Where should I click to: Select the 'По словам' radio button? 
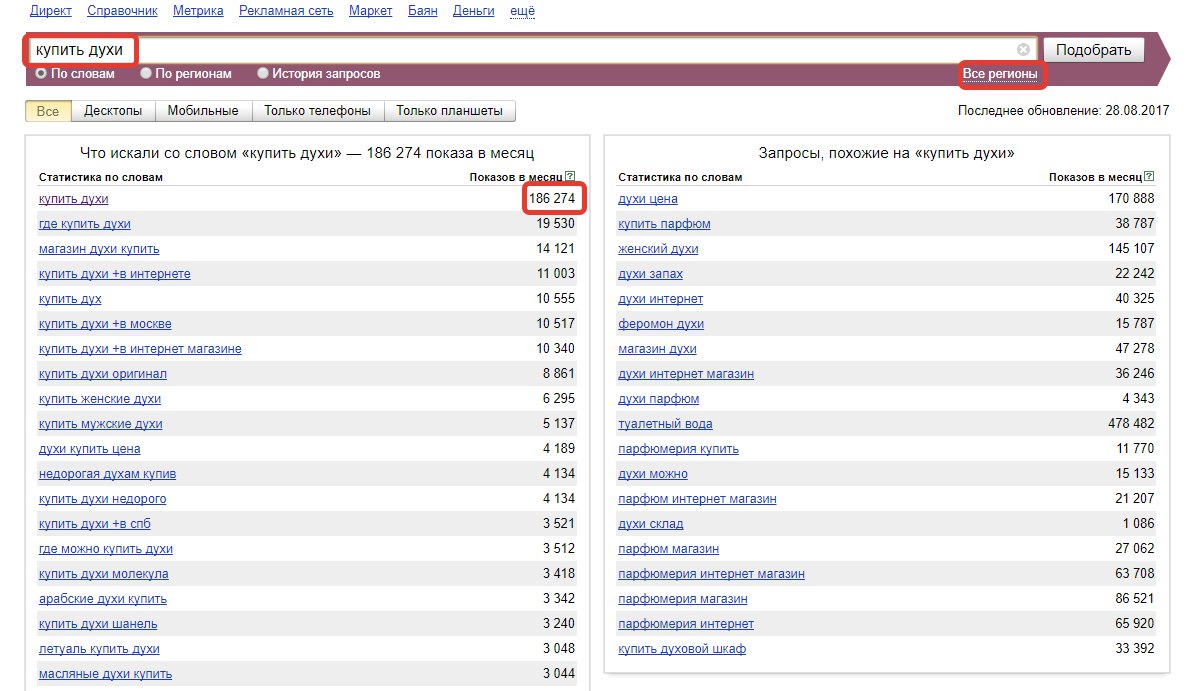(x=41, y=74)
